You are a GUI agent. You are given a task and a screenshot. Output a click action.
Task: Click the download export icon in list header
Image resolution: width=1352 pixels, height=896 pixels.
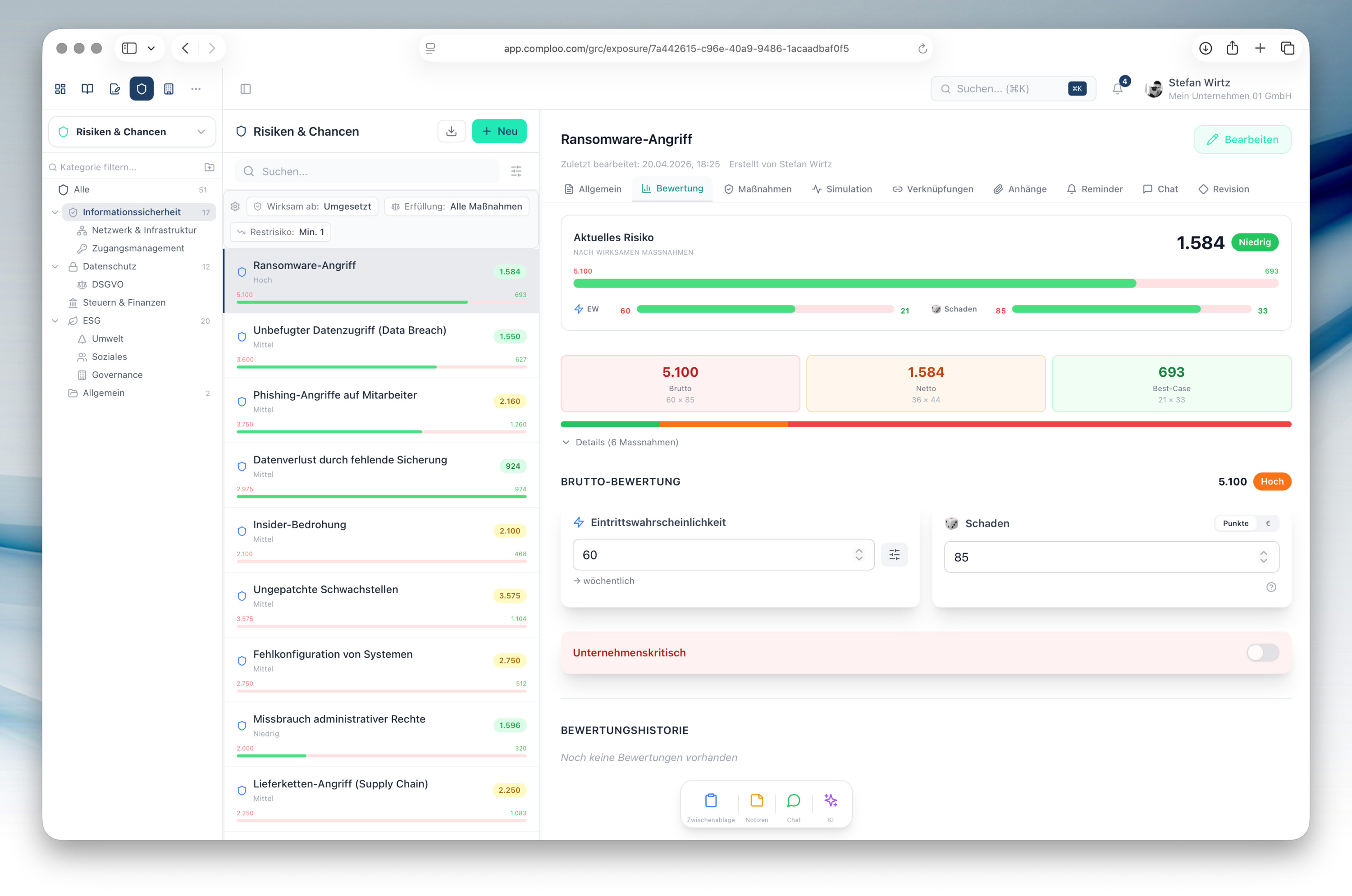[452, 132]
